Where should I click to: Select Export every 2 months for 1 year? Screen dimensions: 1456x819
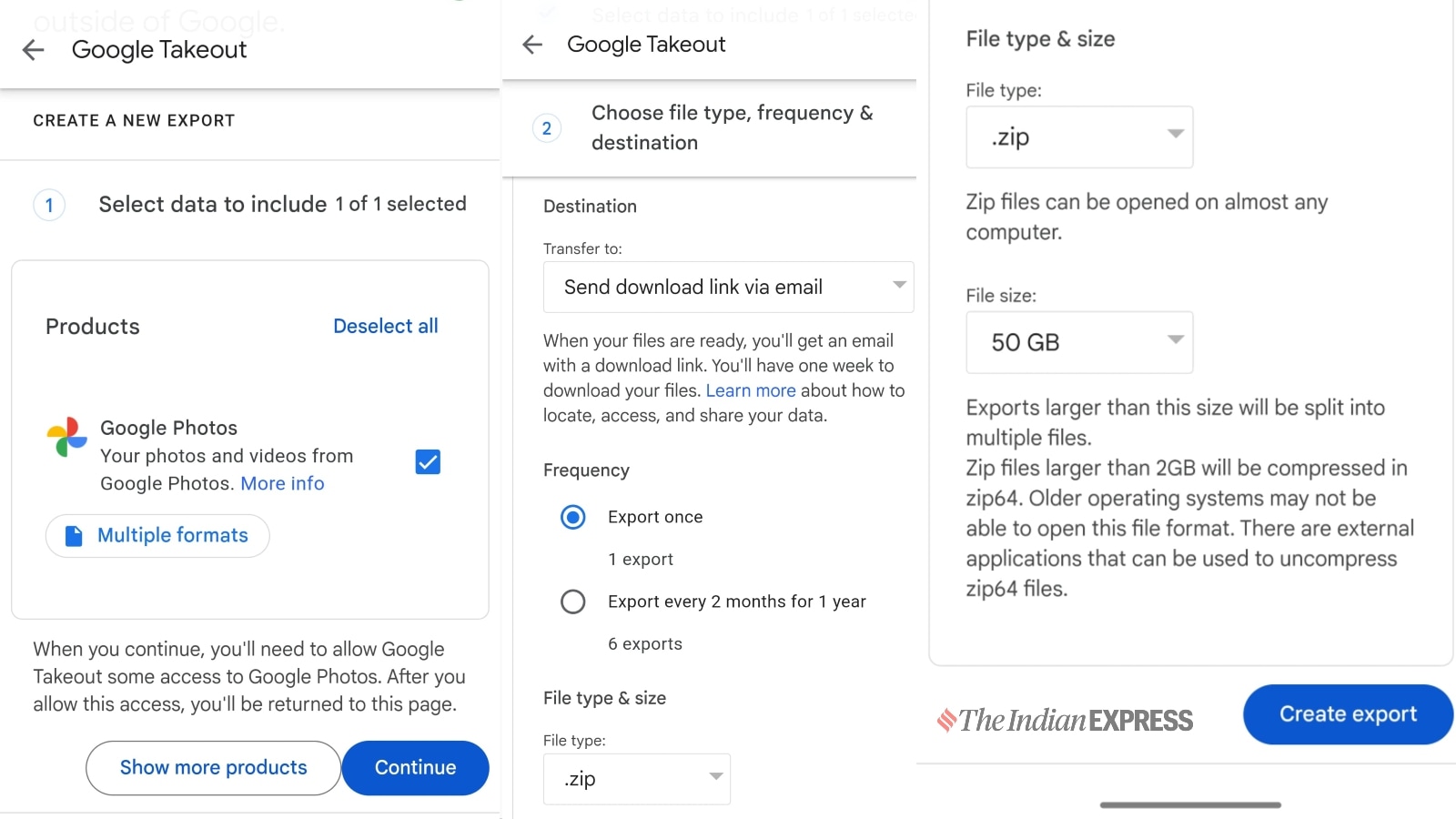pyautogui.click(x=573, y=602)
